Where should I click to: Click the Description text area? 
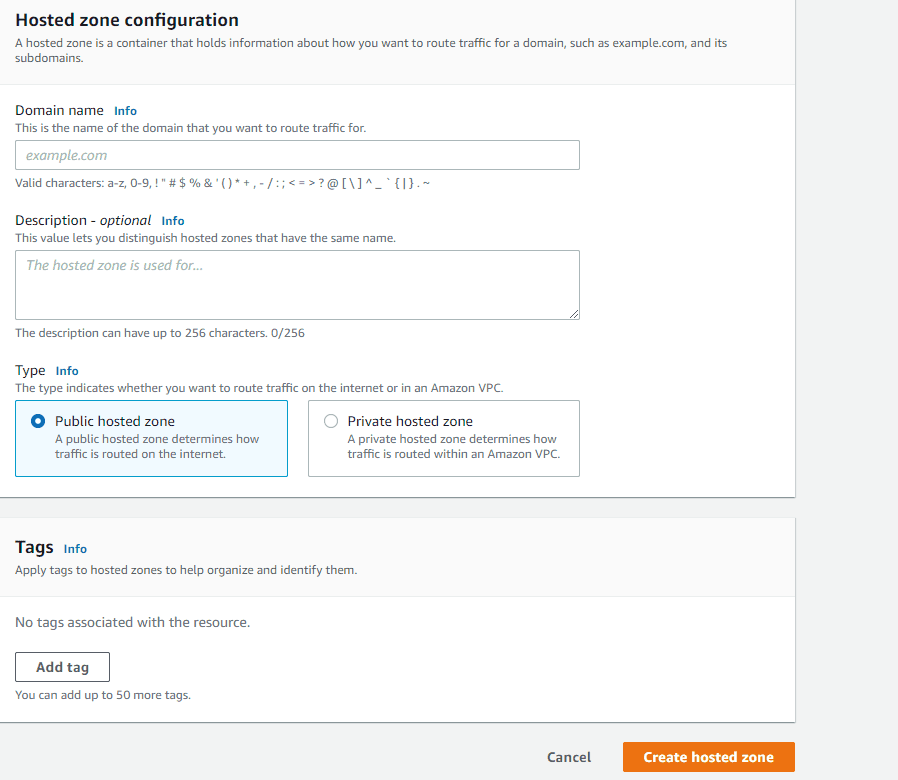(297, 285)
